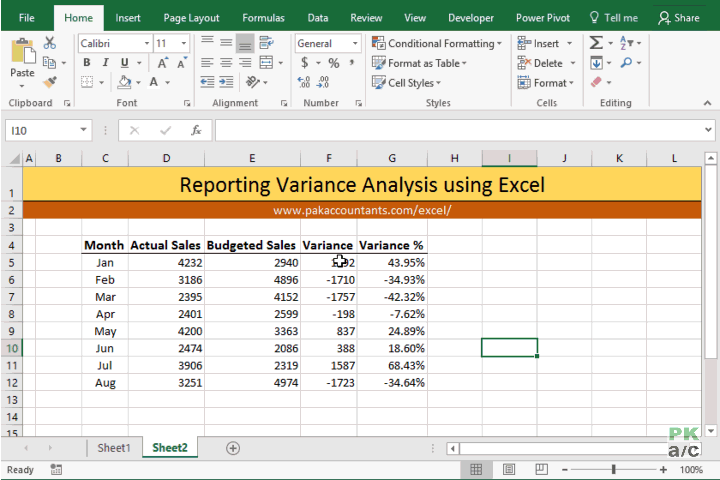Click the Cut scissors icon
The width and height of the screenshot is (720, 480).
pos(50,43)
